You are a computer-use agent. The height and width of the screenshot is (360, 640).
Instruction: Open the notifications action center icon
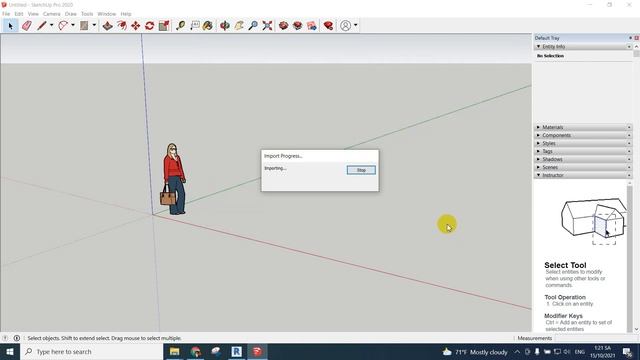(628, 351)
